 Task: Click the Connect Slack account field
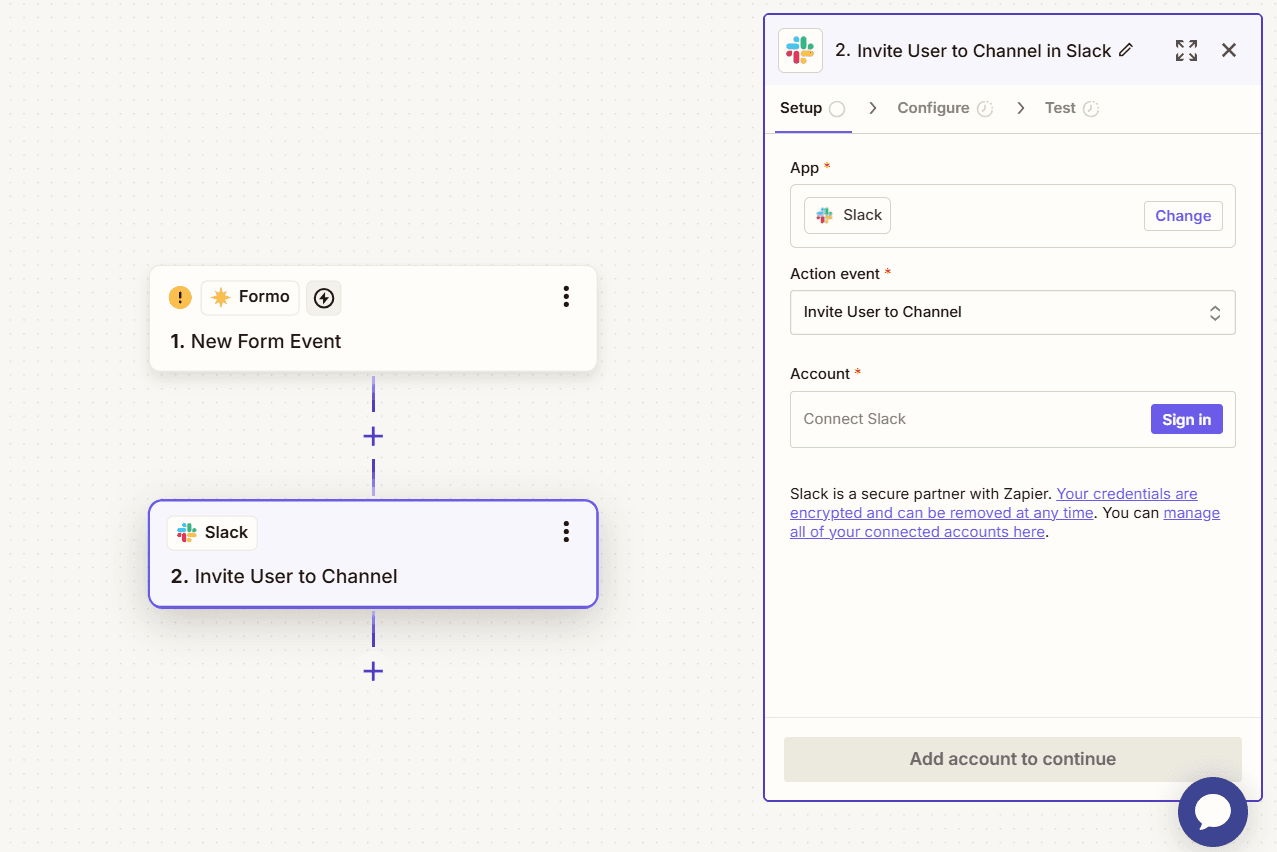[1012, 419]
